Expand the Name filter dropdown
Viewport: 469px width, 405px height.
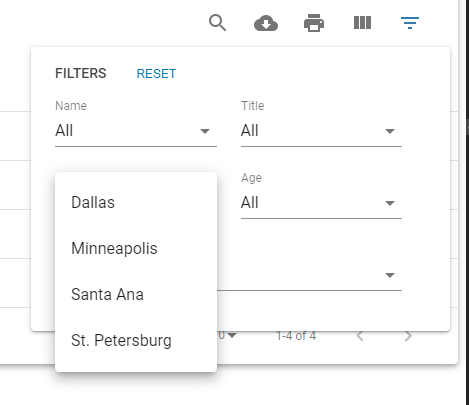point(136,131)
